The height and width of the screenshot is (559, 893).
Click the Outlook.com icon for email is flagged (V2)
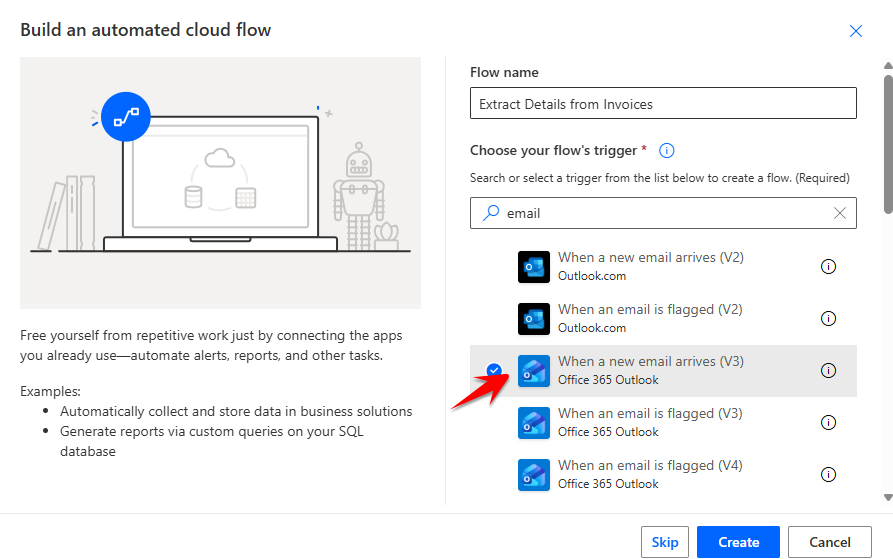point(534,319)
